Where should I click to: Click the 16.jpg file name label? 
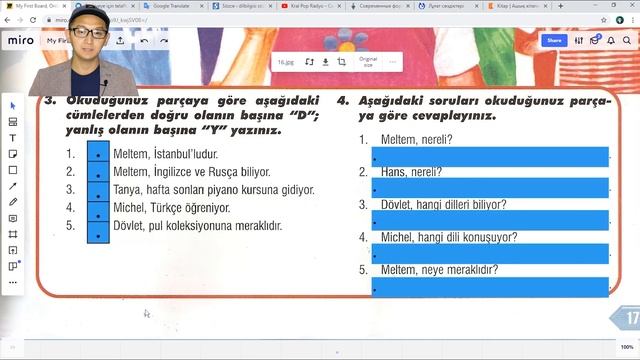(x=286, y=62)
